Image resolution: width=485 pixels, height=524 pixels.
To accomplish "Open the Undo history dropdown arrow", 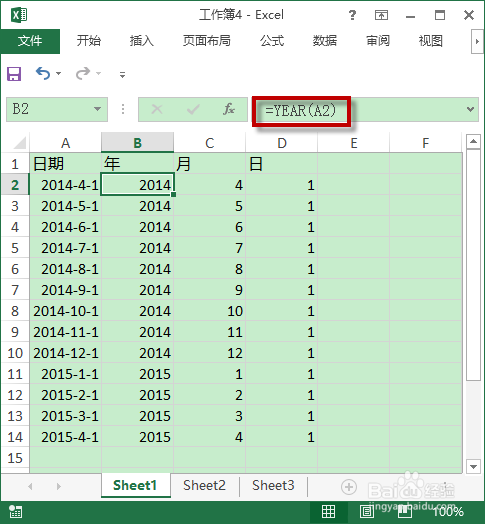I will [59, 73].
